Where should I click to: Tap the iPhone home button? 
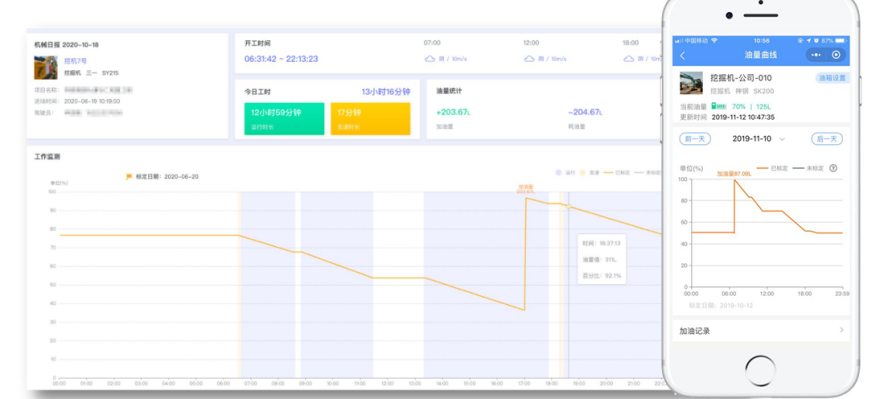pos(760,371)
